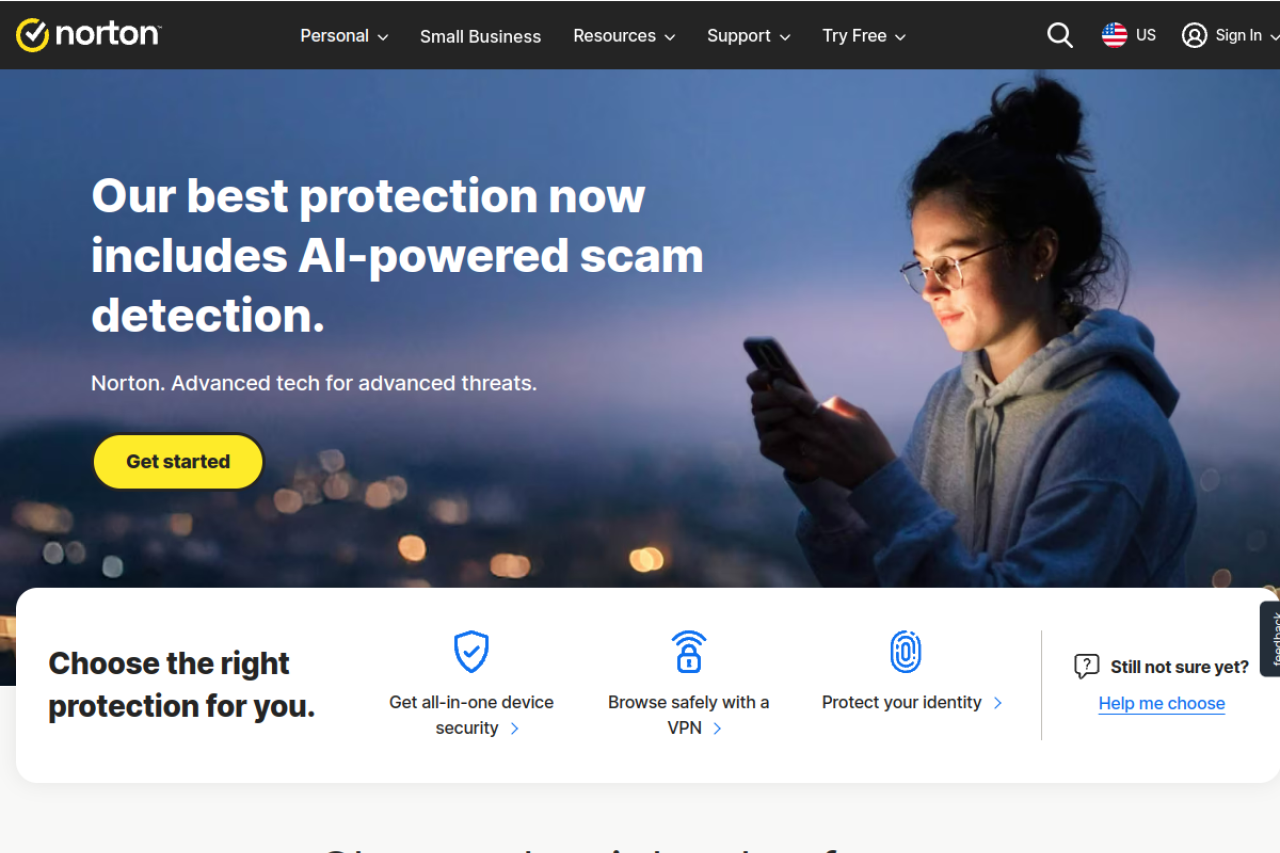This screenshot has height=853, width=1280.
Task: Open the search magnifier icon
Action: pos(1060,36)
